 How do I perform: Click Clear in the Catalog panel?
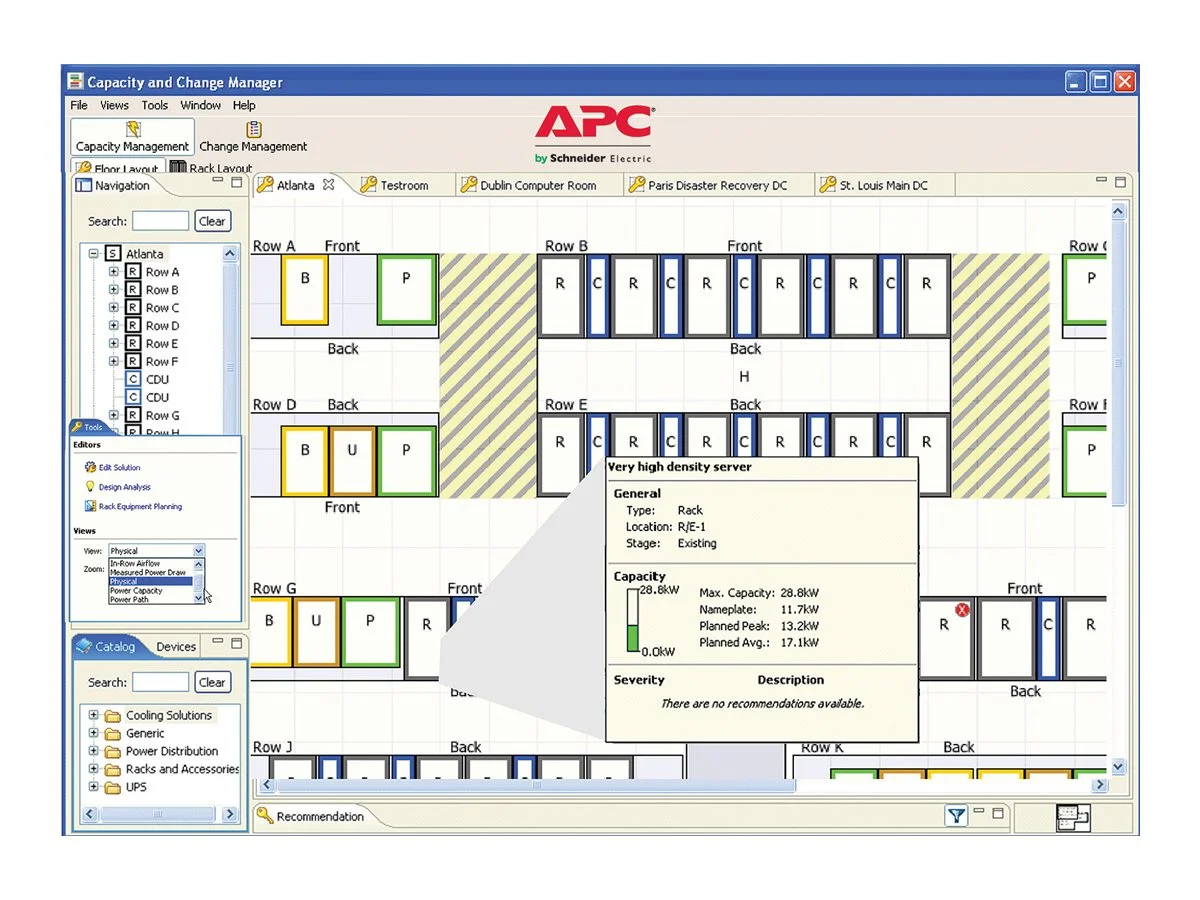212,682
